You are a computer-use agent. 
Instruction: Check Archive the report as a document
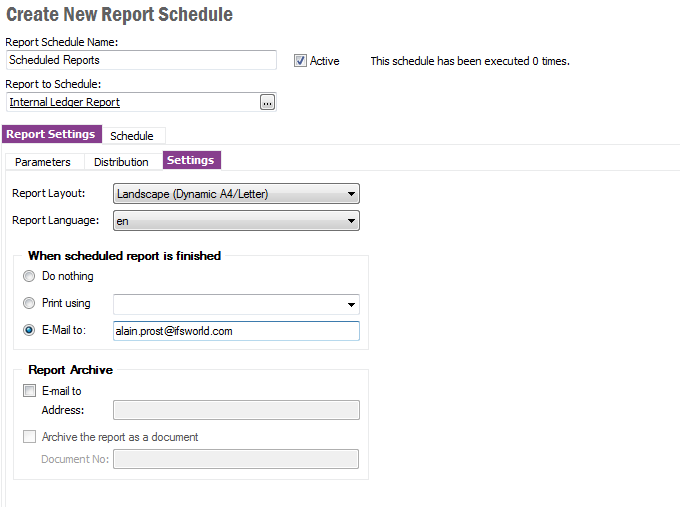tap(29, 437)
